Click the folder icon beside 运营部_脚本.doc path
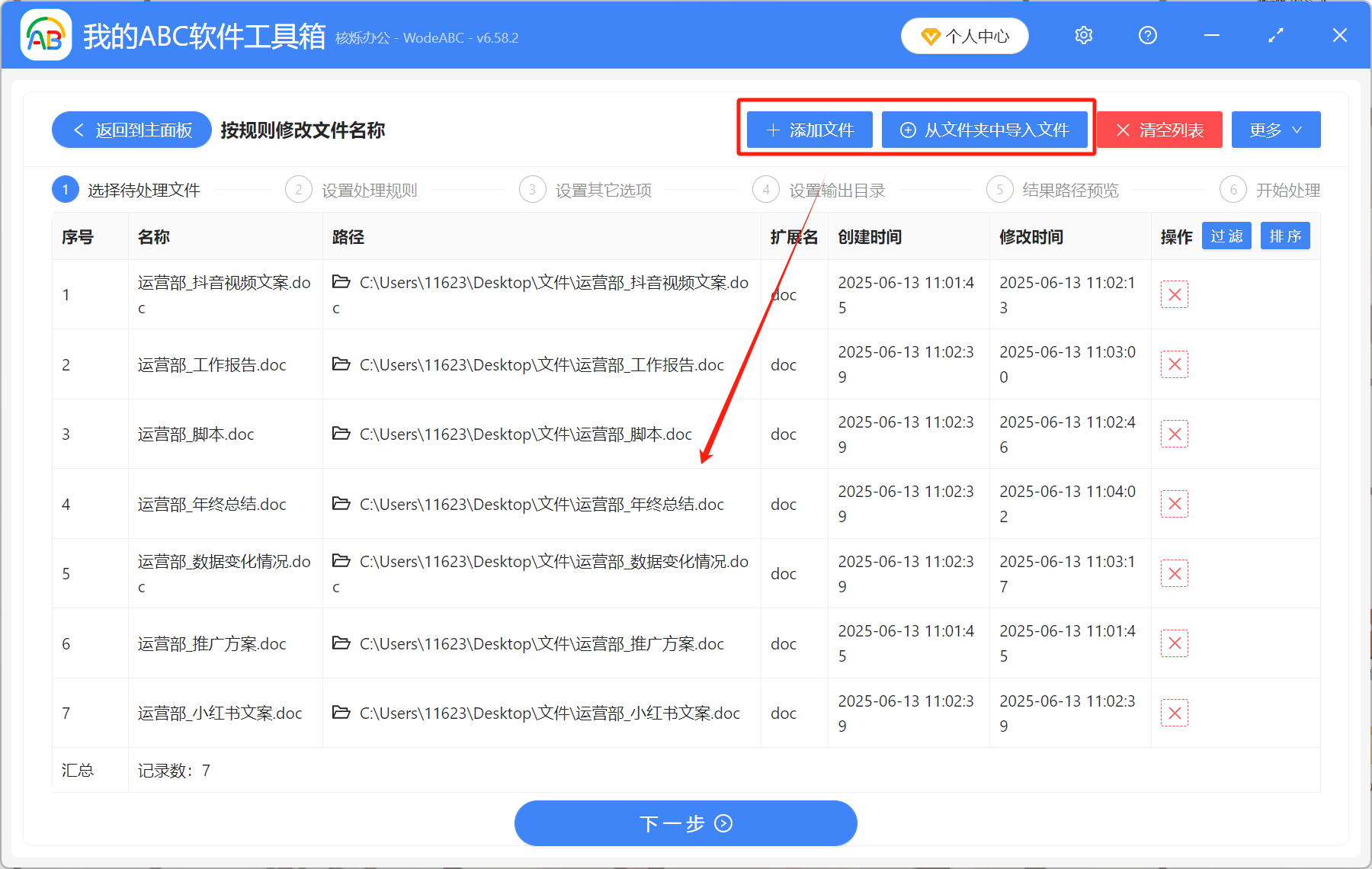This screenshot has height=869, width=1372. pos(341,434)
